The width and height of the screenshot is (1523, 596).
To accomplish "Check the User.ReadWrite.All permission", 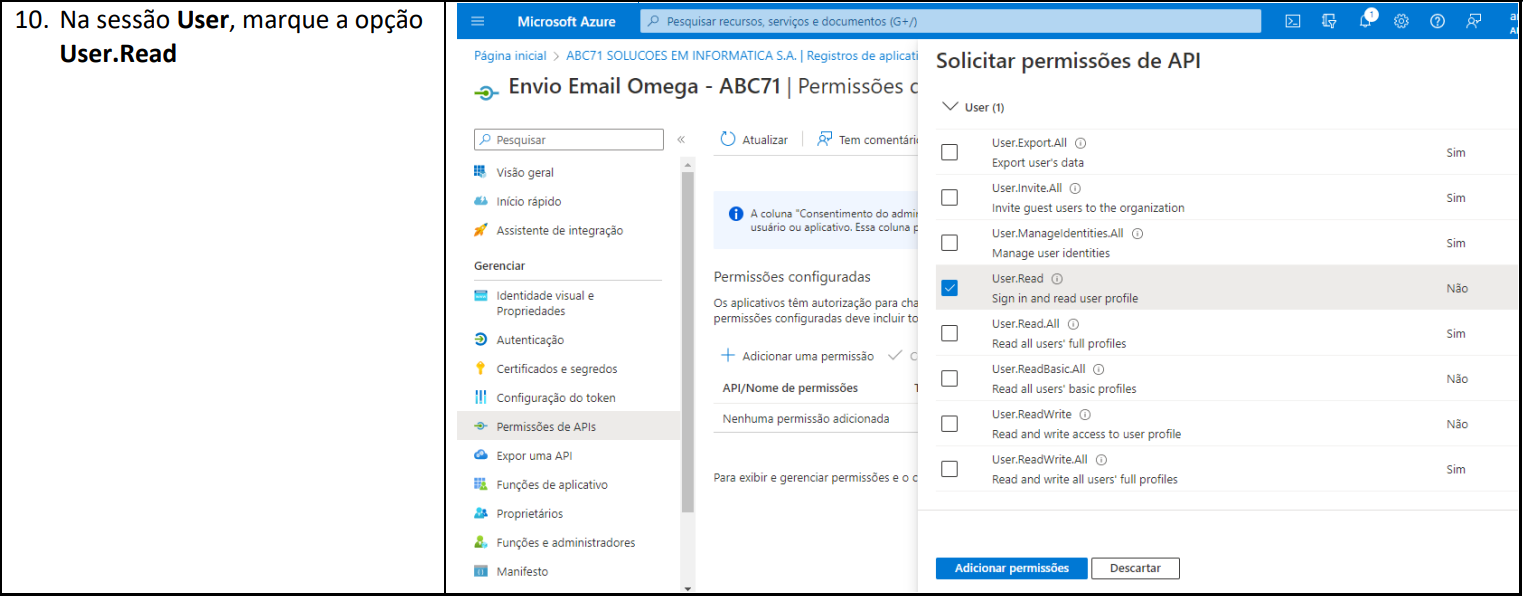I will point(949,469).
